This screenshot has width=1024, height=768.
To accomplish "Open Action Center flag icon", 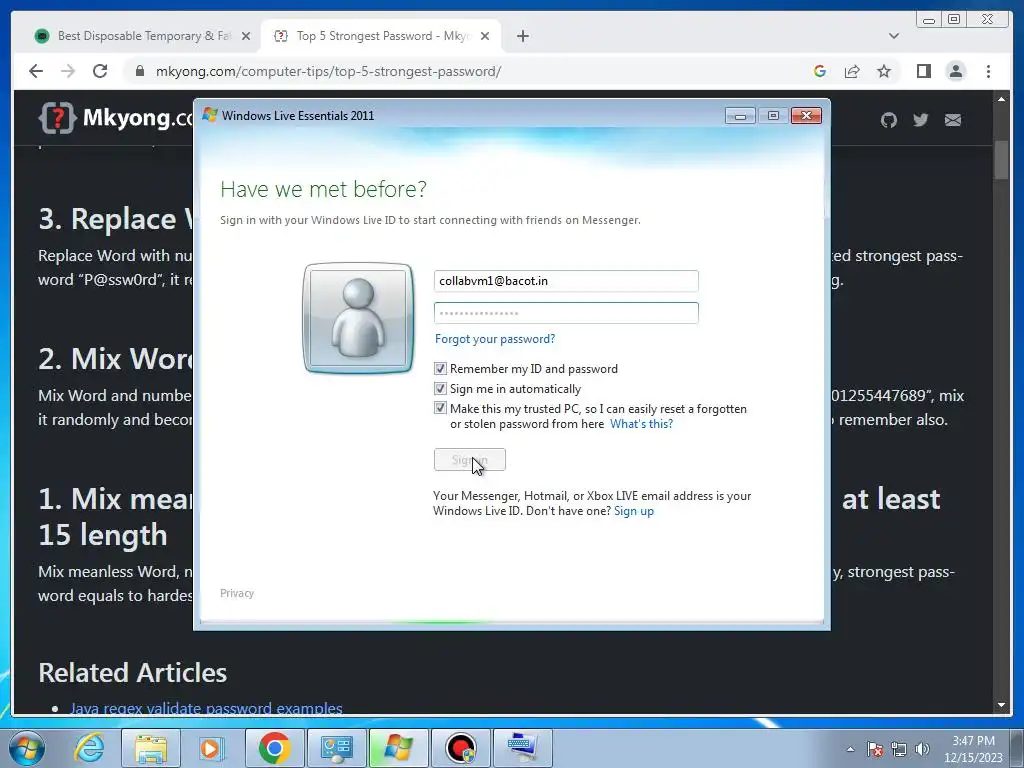I will pyautogui.click(x=875, y=749).
